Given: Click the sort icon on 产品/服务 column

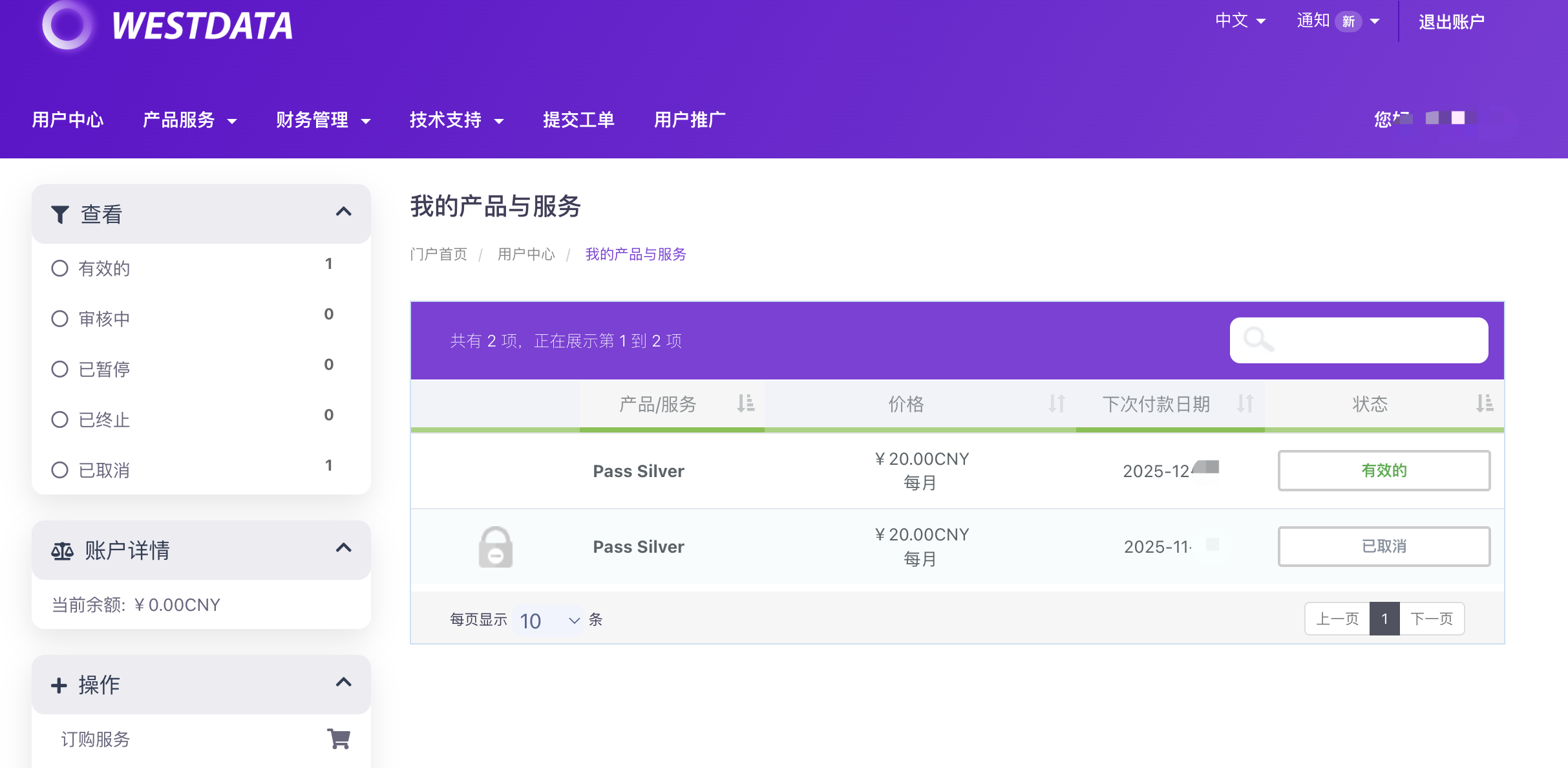Looking at the screenshot, I should click(x=745, y=405).
